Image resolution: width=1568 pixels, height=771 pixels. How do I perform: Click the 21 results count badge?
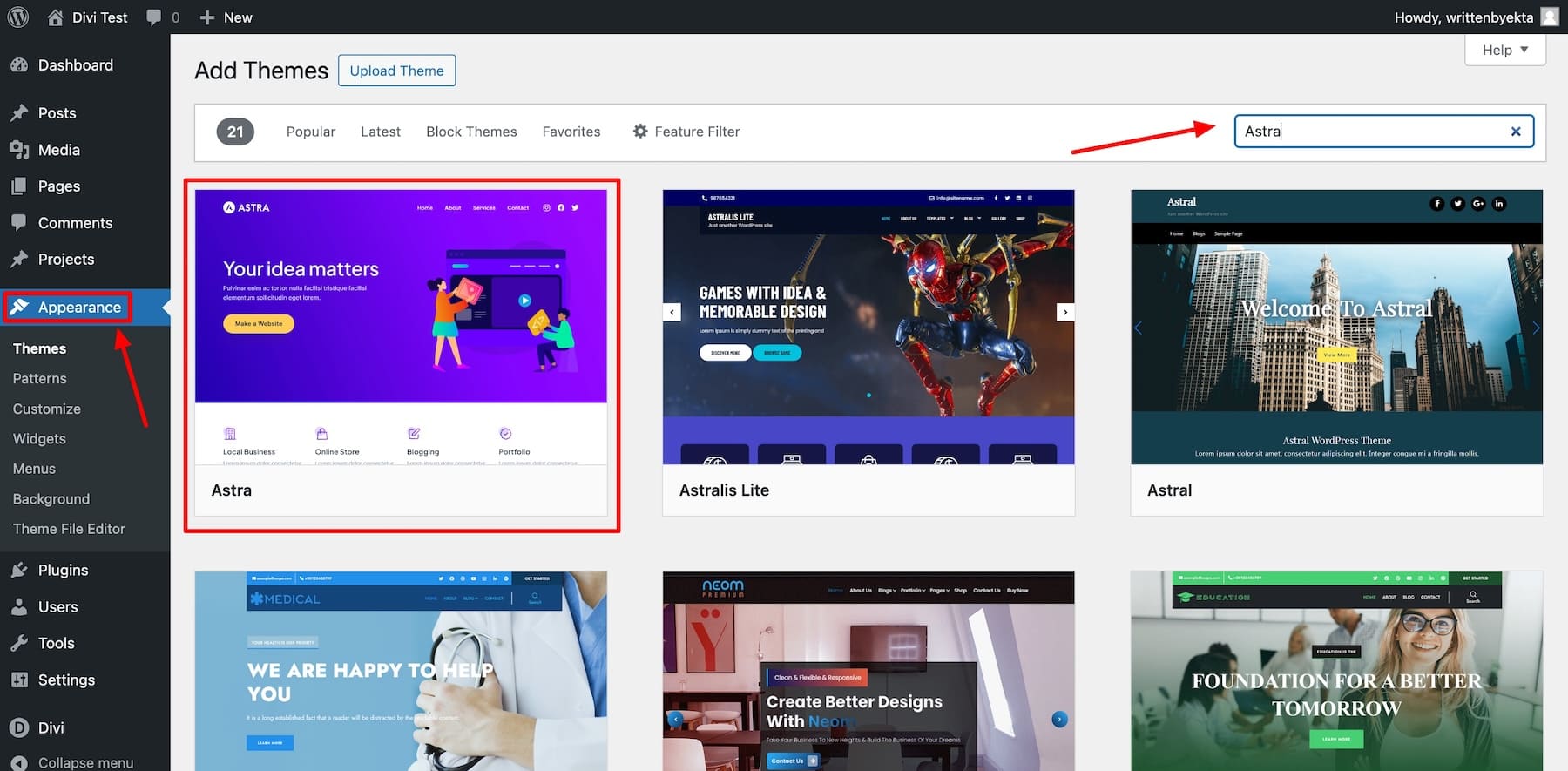click(235, 132)
